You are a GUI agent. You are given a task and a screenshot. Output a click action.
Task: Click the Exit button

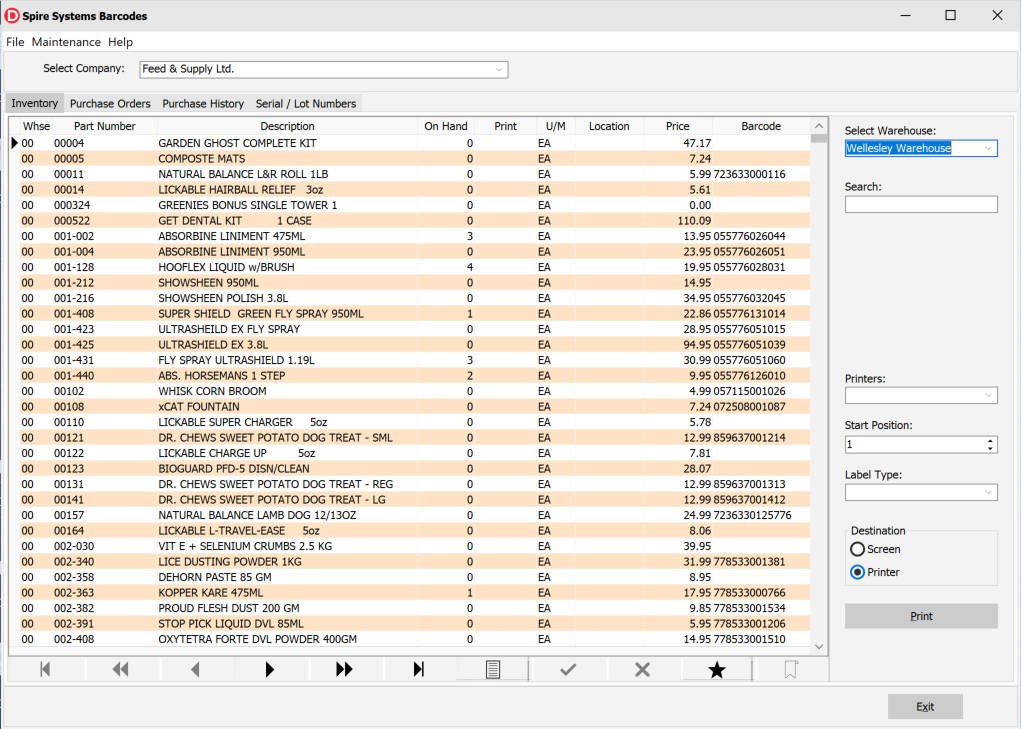925,706
